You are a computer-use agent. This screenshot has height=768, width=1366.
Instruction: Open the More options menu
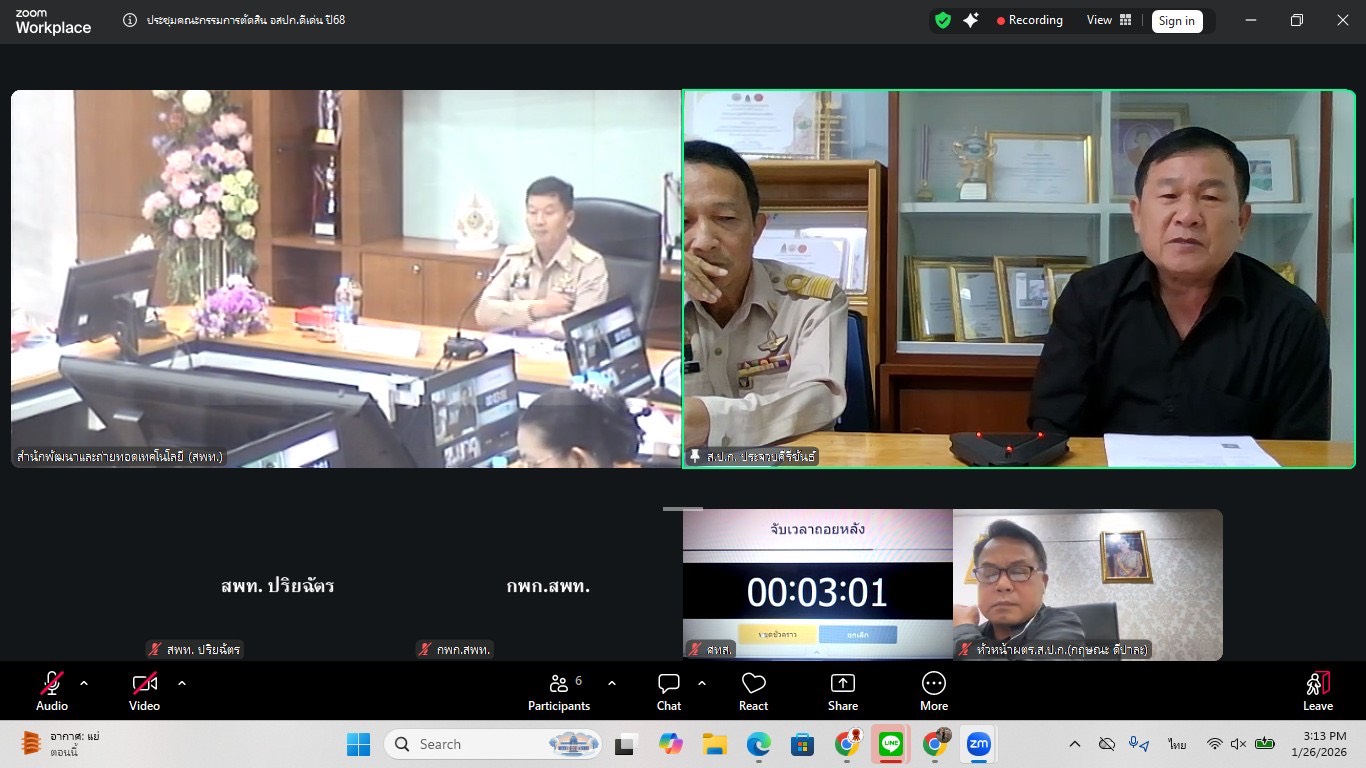tap(932, 690)
